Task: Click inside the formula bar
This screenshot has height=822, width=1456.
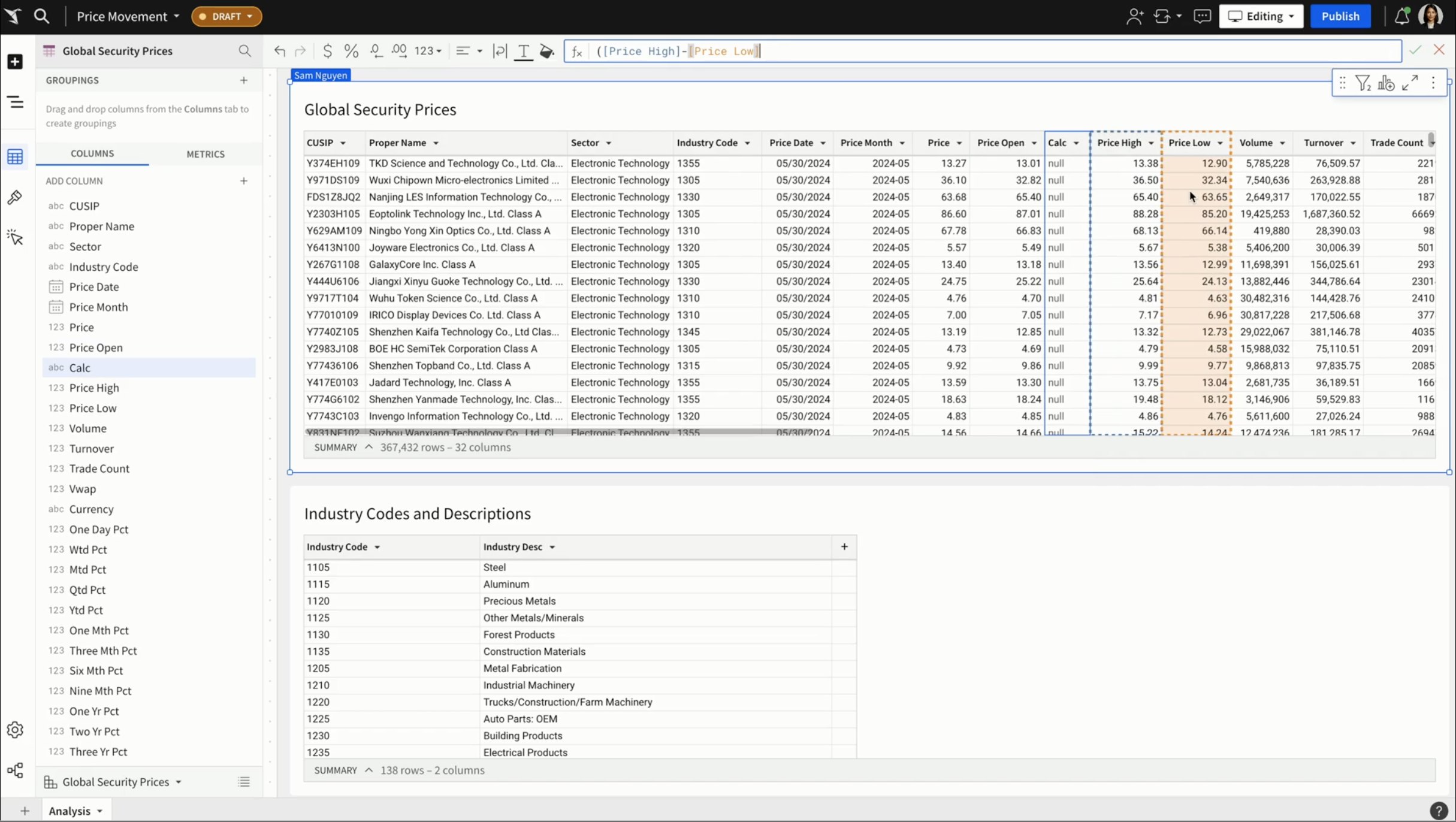Action: coord(959,51)
